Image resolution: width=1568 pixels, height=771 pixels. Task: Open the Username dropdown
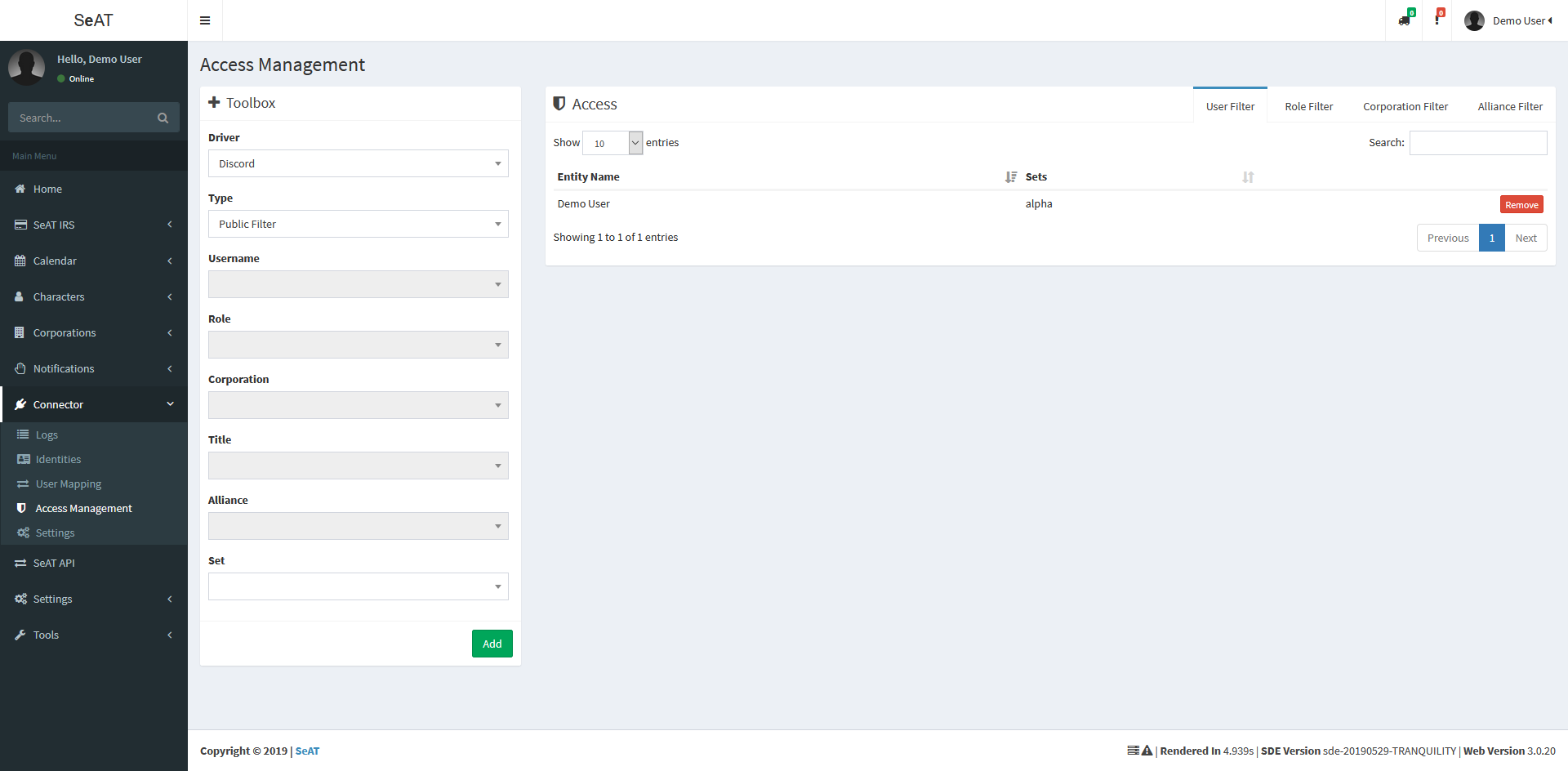coord(359,284)
